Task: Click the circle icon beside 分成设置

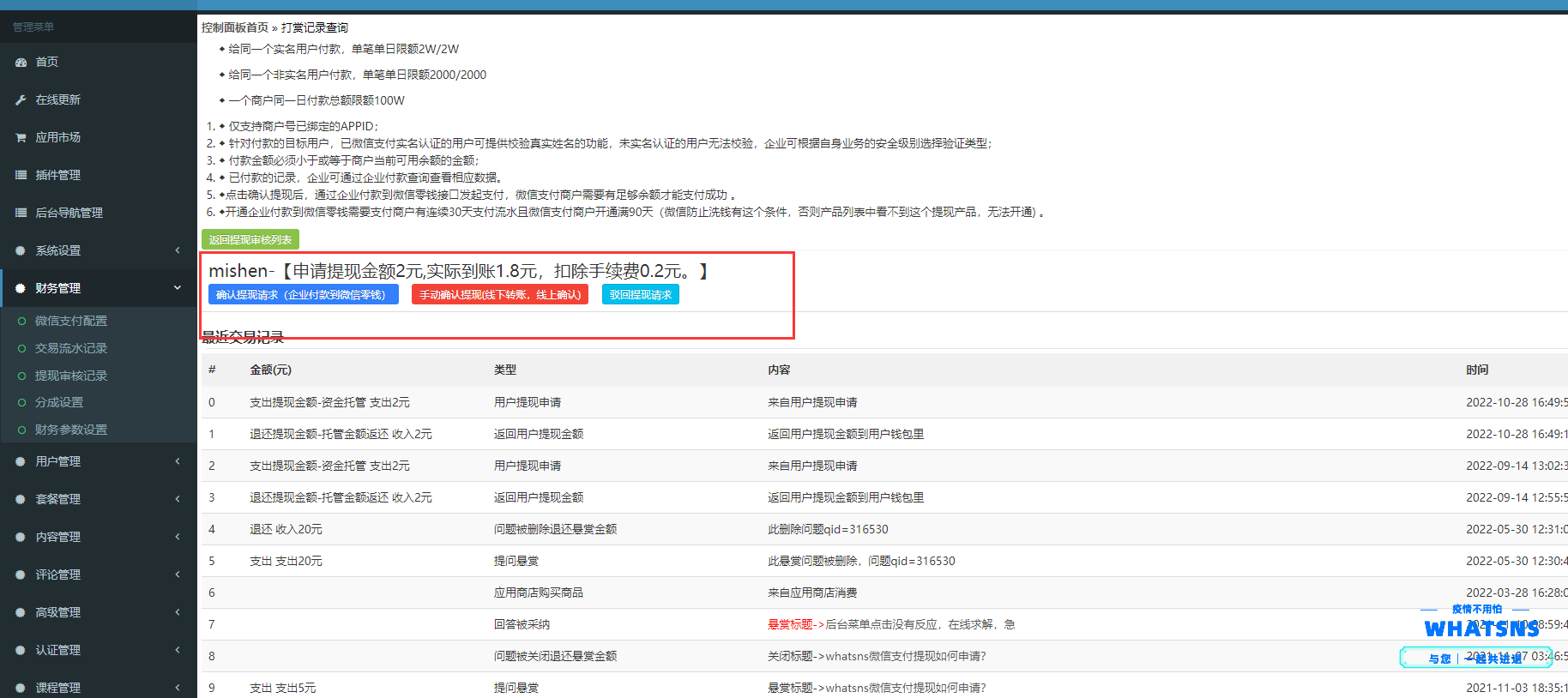Action: 22,402
